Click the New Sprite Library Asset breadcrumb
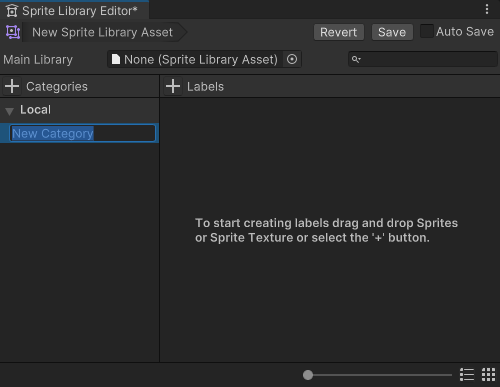The width and height of the screenshot is (500, 387). (102, 32)
